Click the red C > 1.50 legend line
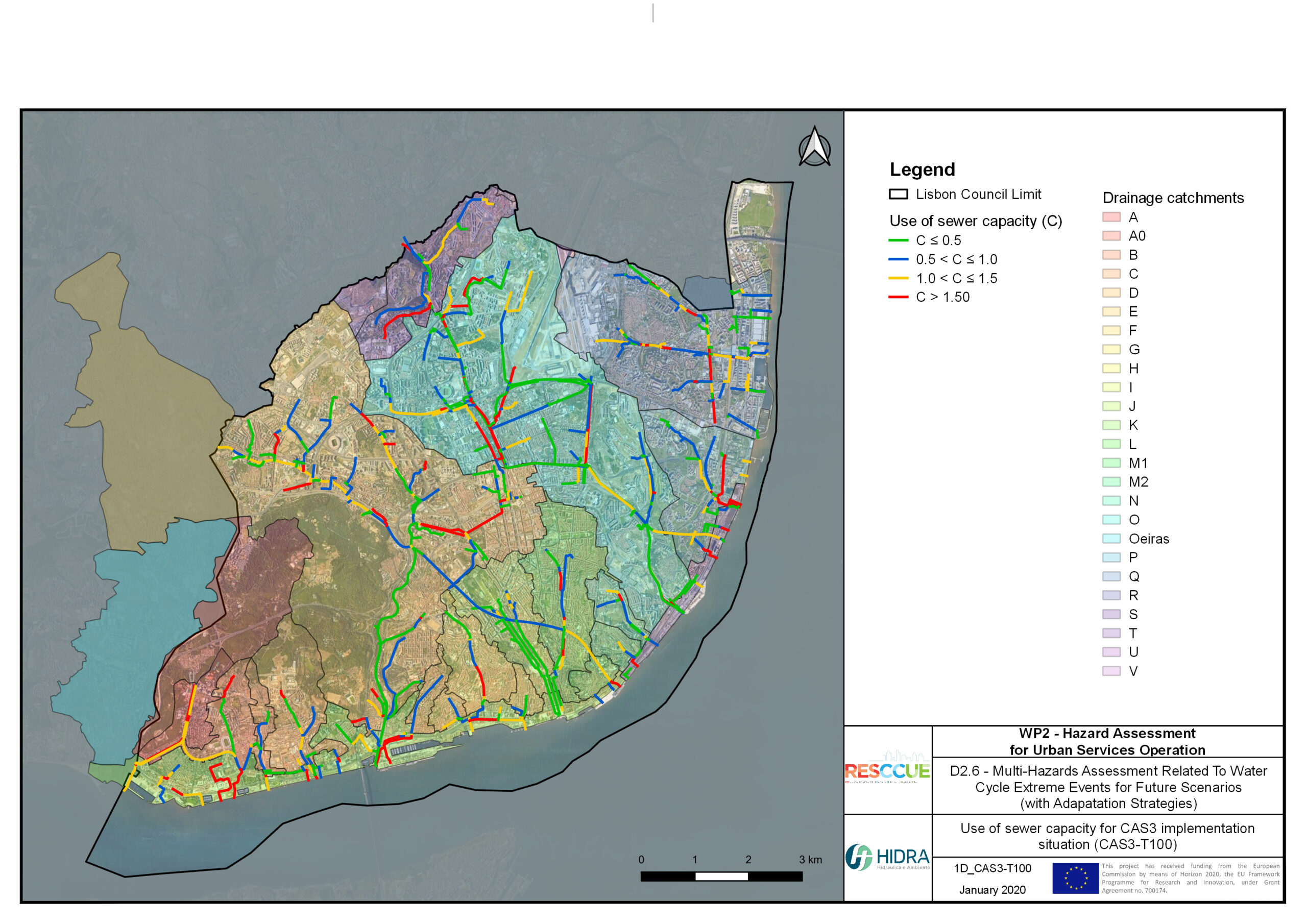The image size is (1307, 924). pos(898,297)
